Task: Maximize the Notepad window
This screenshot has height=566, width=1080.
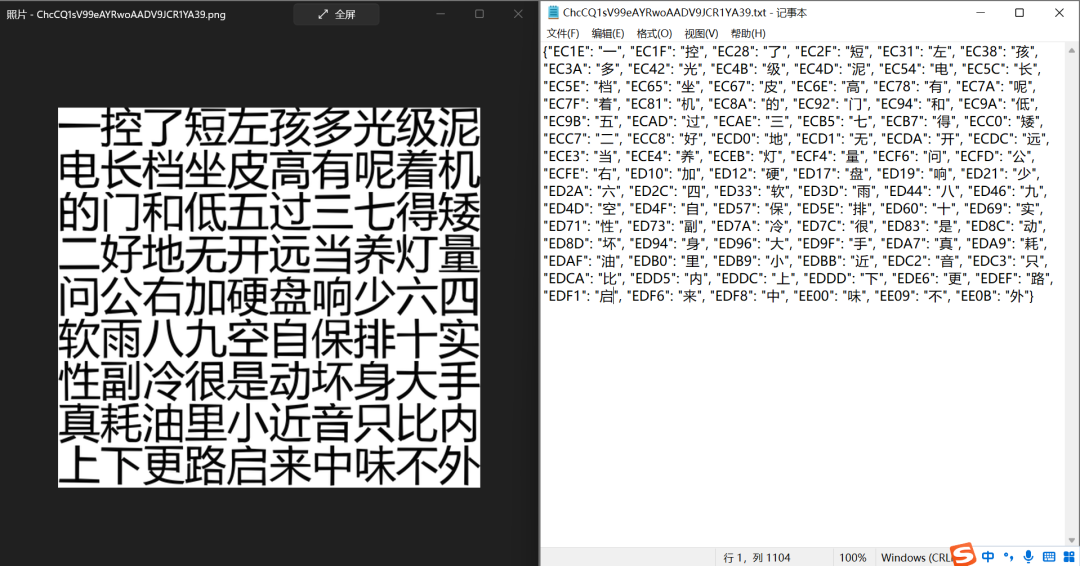Action: 1019,12
